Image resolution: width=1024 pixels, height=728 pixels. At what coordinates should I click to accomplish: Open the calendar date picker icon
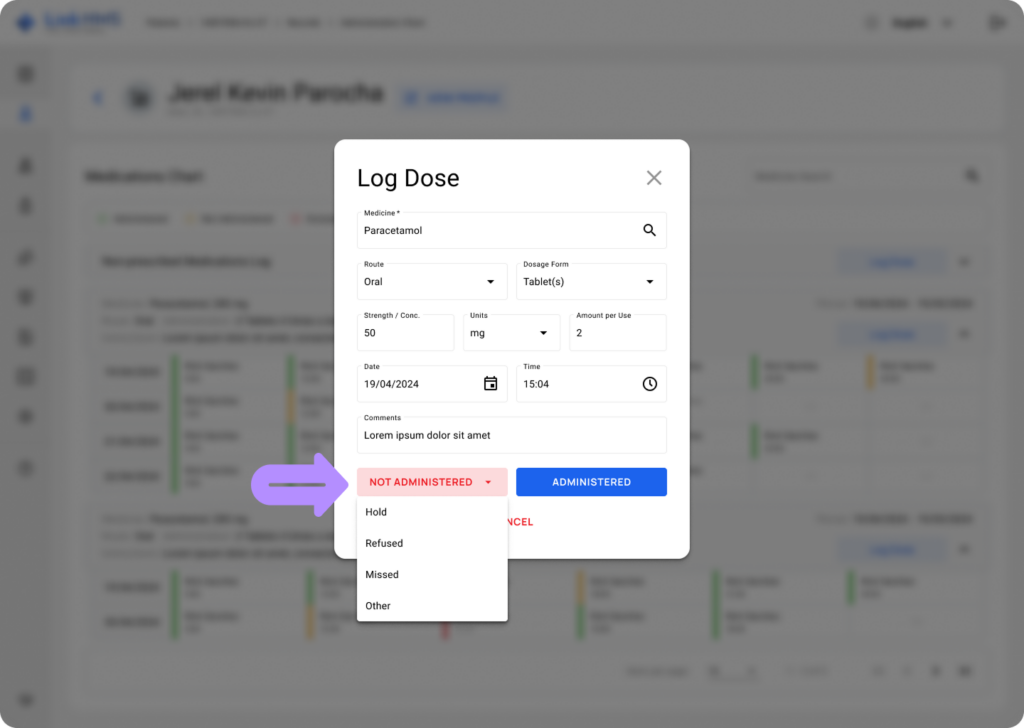click(x=490, y=384)
